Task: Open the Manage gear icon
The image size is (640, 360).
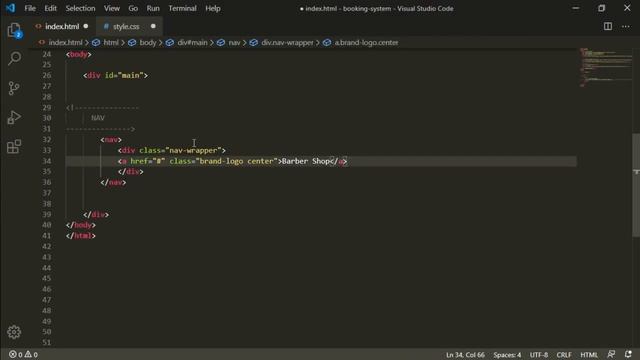Action: pos(14,332)
